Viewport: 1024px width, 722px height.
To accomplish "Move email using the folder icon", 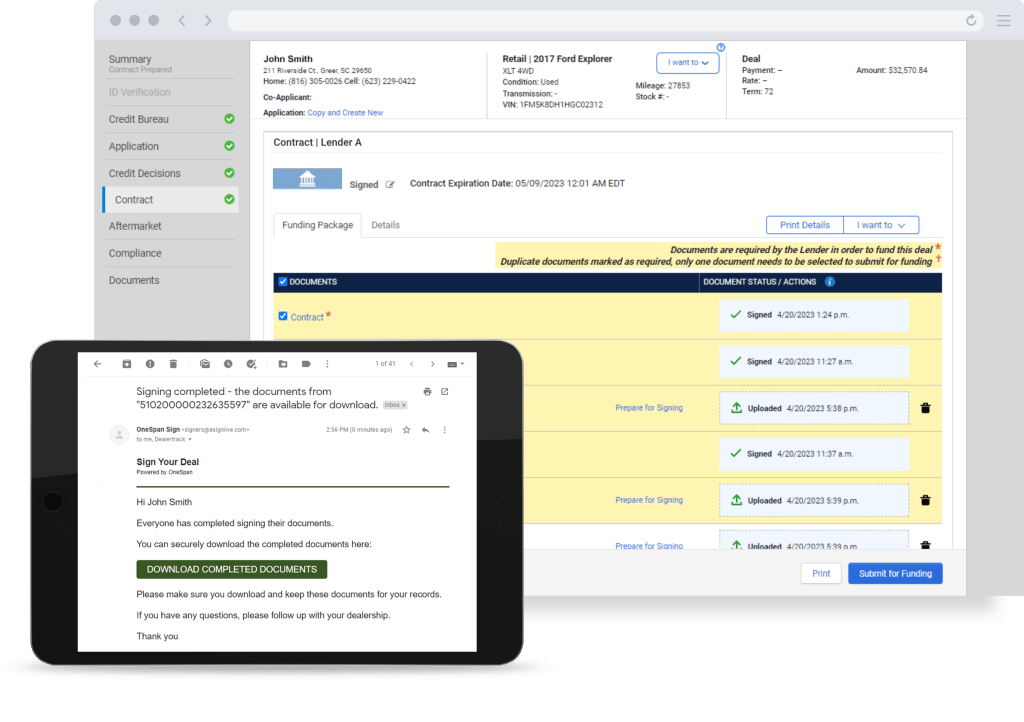I will pyautogui.click(x=283, y=364).
